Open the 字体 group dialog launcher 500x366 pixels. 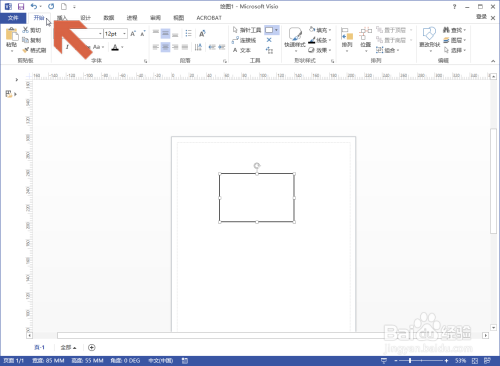click(145, 61)
